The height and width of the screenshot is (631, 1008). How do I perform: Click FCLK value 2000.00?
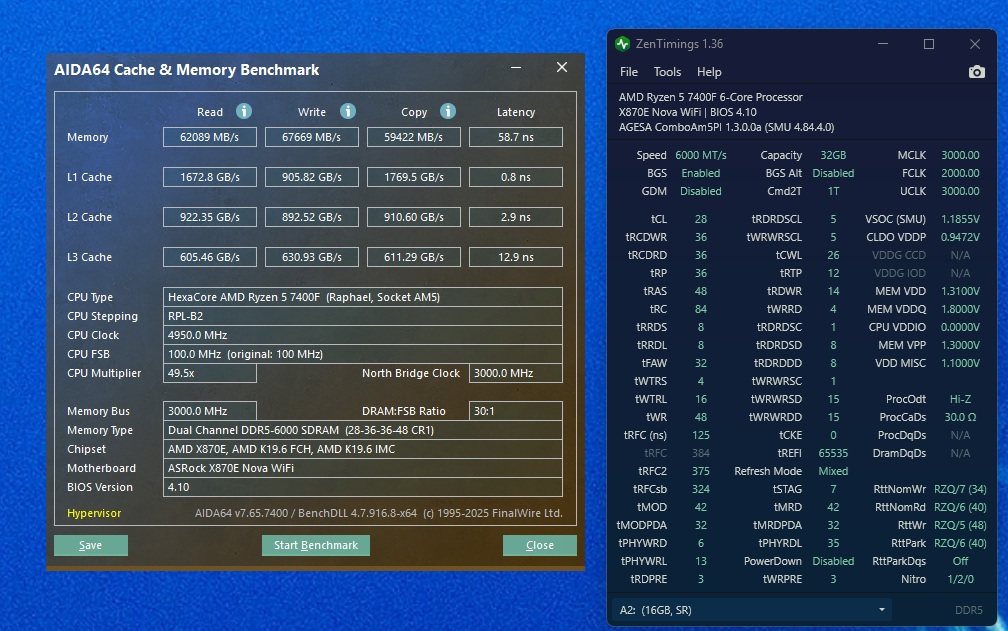960,173
